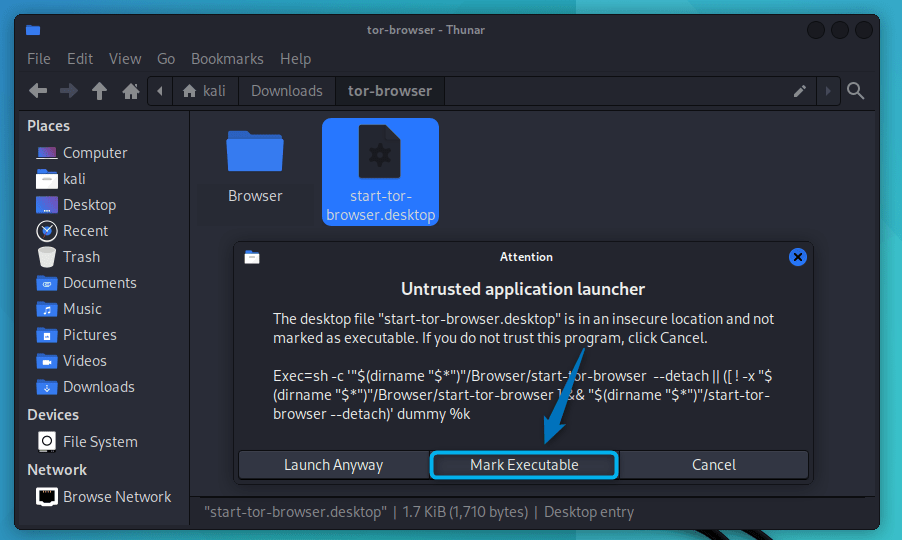
Task: Open Pictures in the sidebar
Action: tap(89, 335)
